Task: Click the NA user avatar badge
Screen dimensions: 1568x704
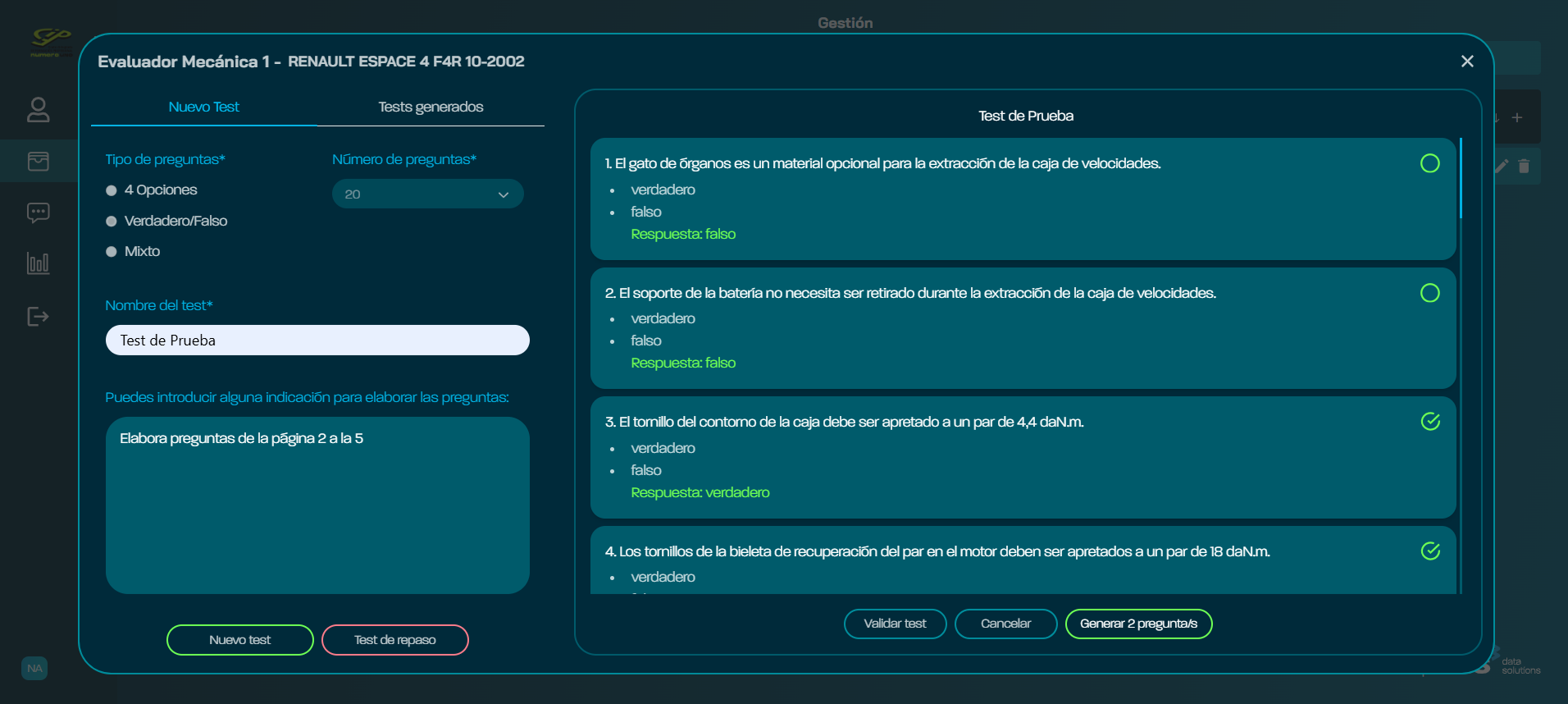Action: [x=34, y=668]
